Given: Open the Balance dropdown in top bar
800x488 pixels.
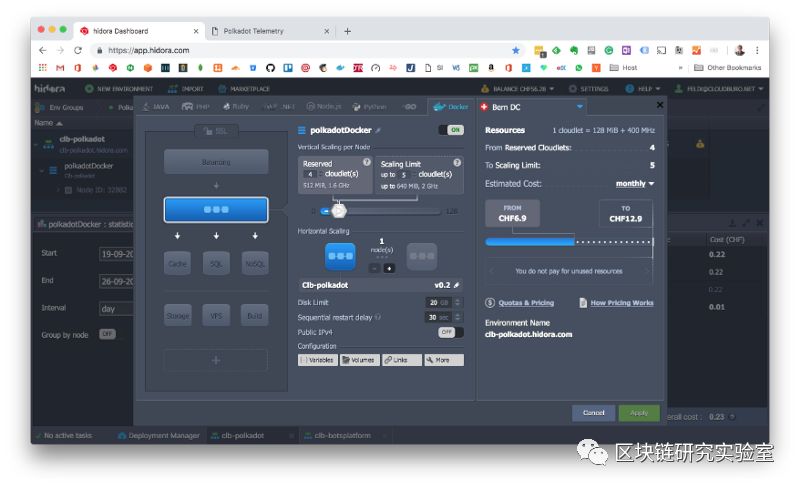Looking at the screenshot, I should tap(517, 89).
